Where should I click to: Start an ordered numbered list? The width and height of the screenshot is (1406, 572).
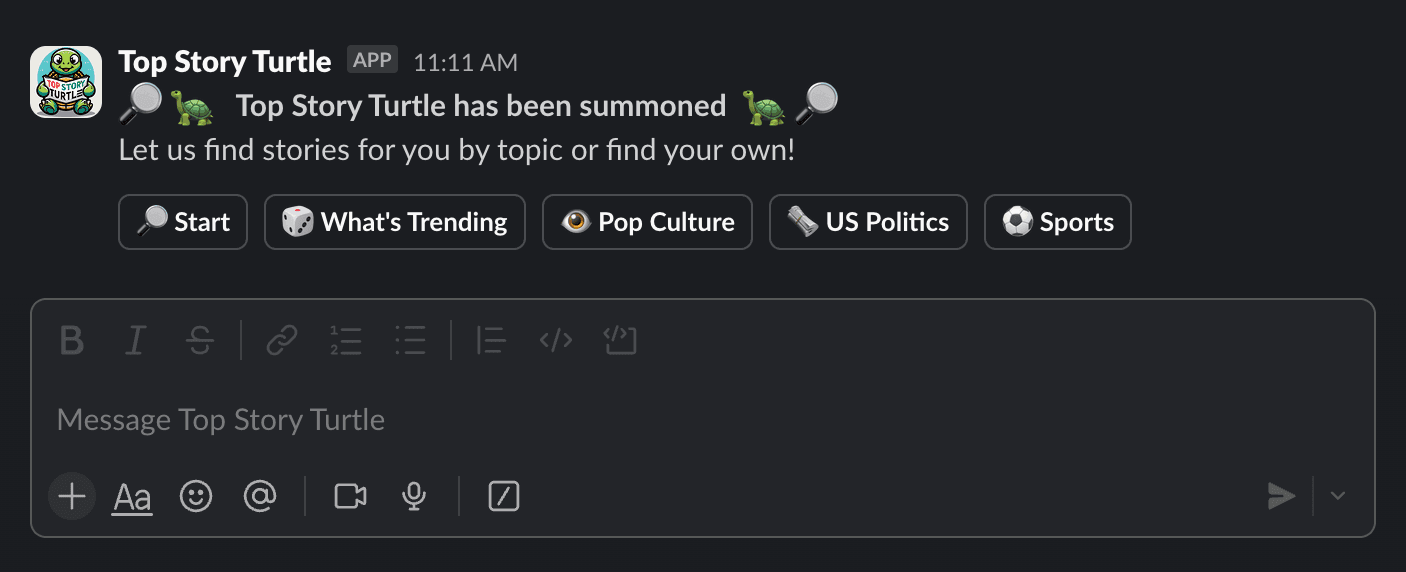tap(346, 341)
